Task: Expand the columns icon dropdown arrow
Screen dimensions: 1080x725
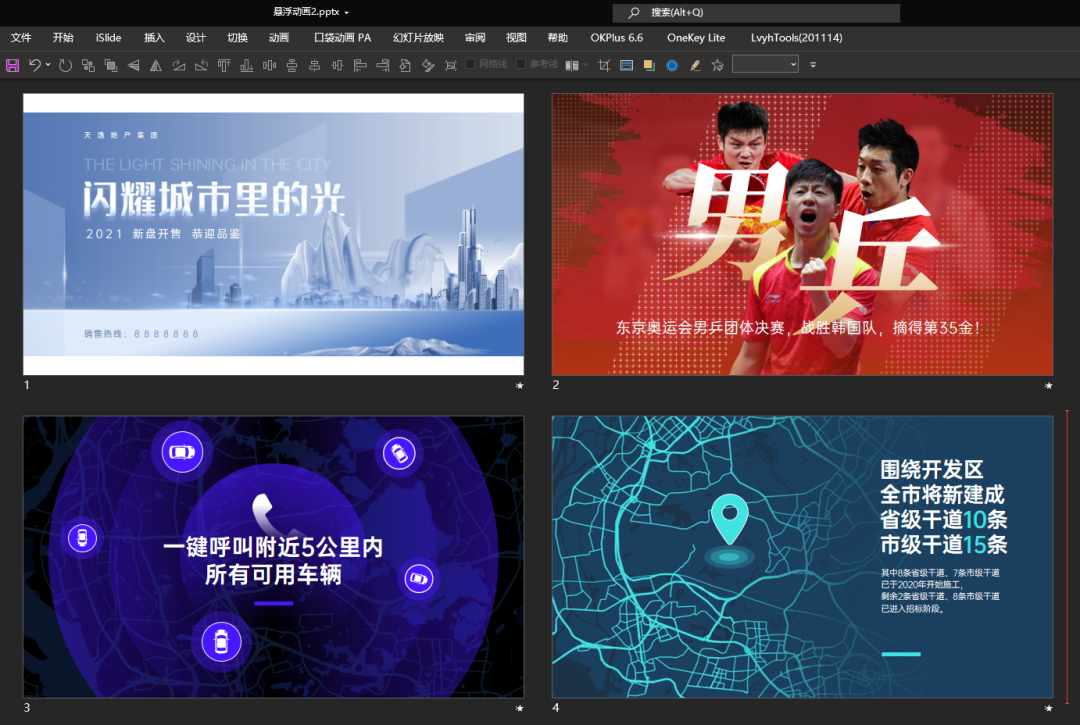Action: 585,65
